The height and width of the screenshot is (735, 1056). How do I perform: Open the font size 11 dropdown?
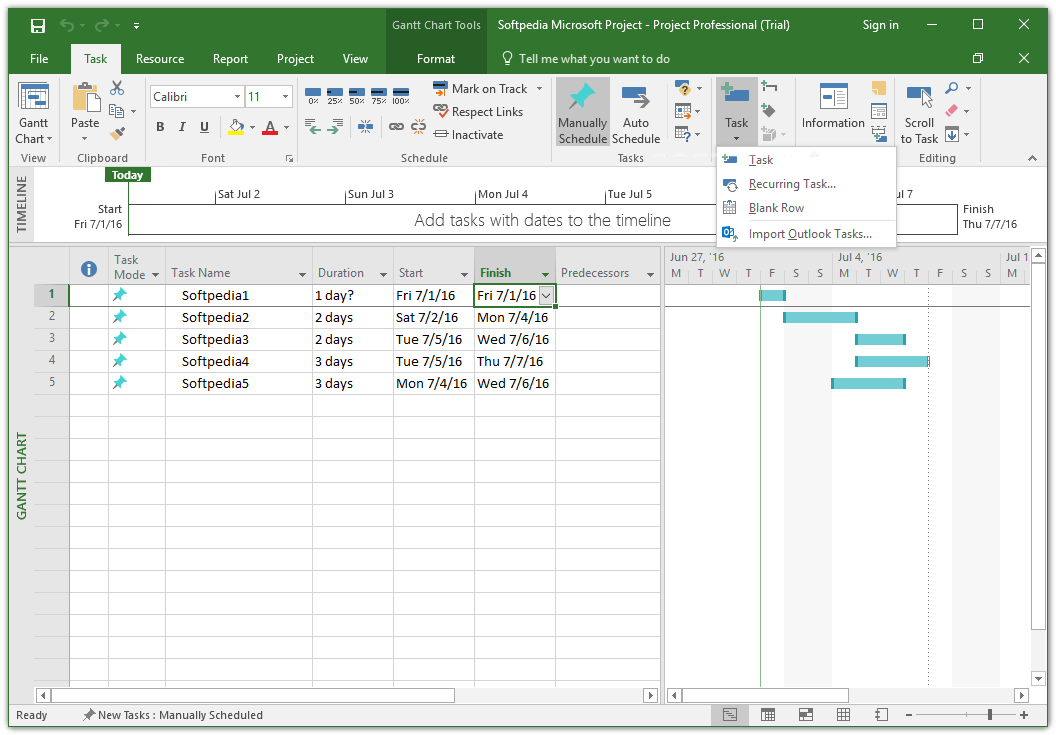pyautogui.click(x=286, y=97)
